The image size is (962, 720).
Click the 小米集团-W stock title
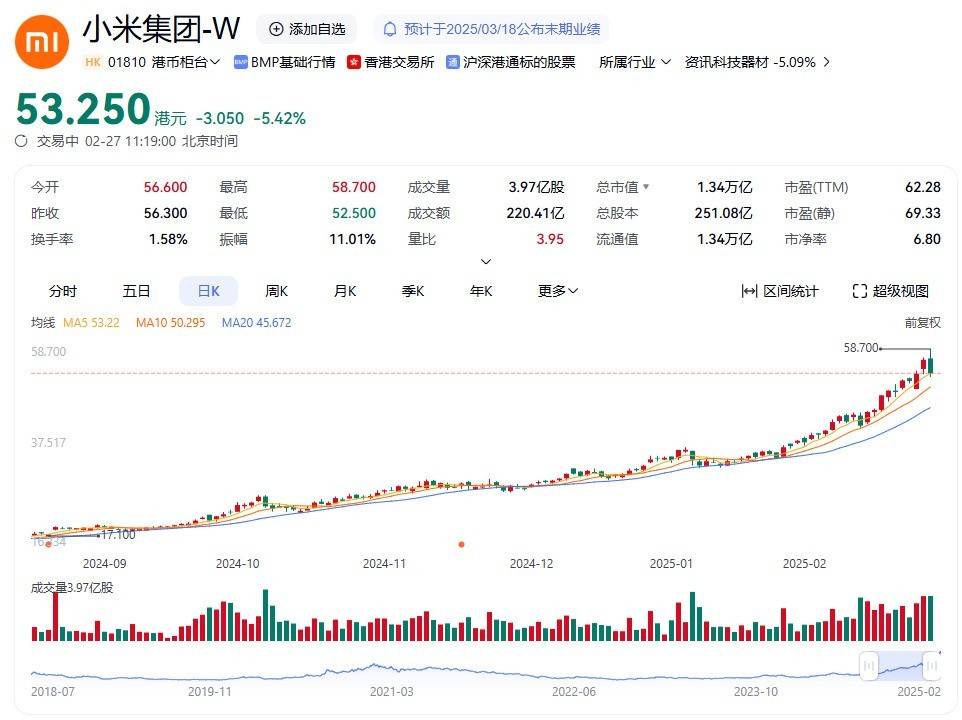(x=161, y=29)
